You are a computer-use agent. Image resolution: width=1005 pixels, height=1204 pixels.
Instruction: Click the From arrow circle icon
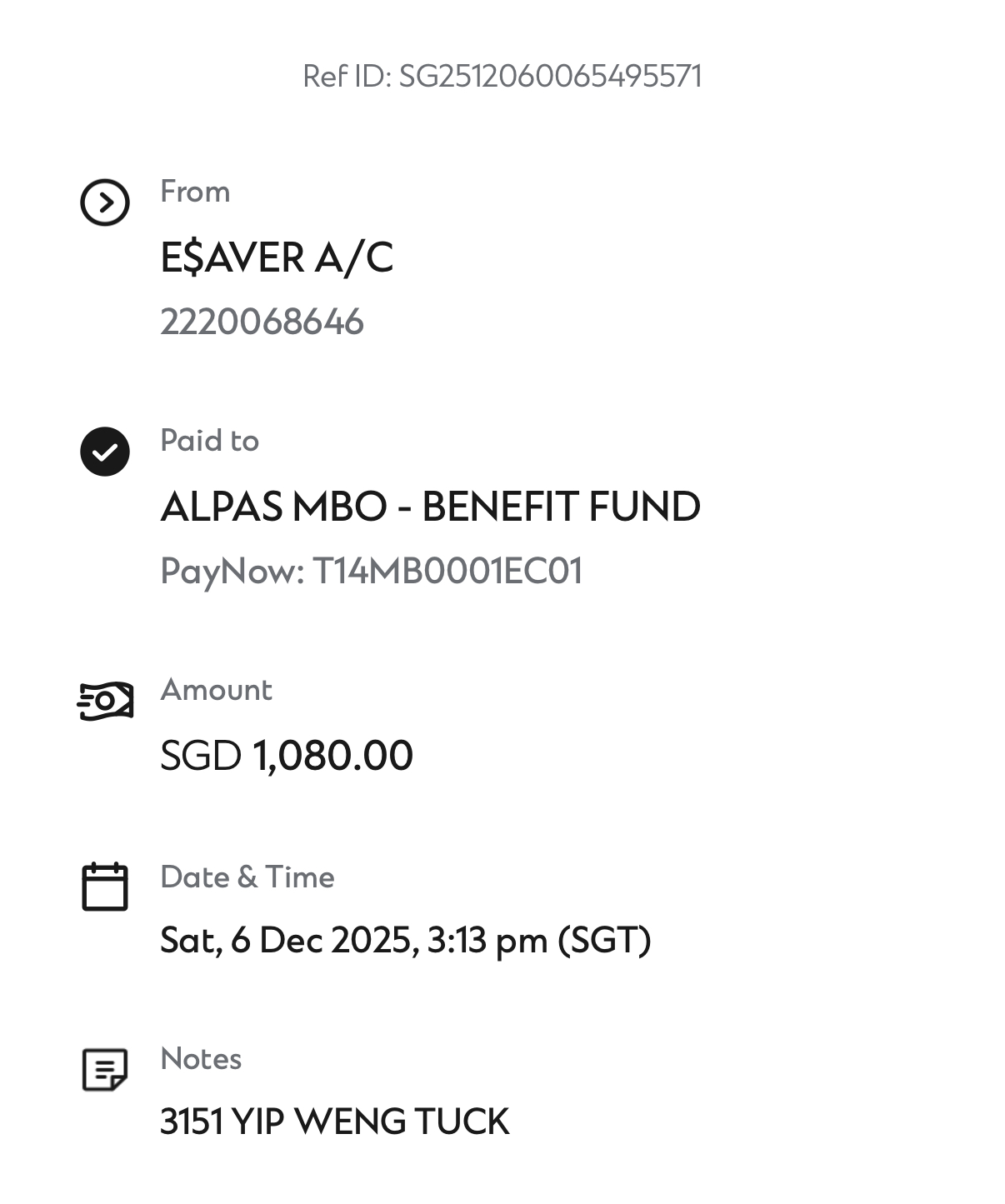105,202
